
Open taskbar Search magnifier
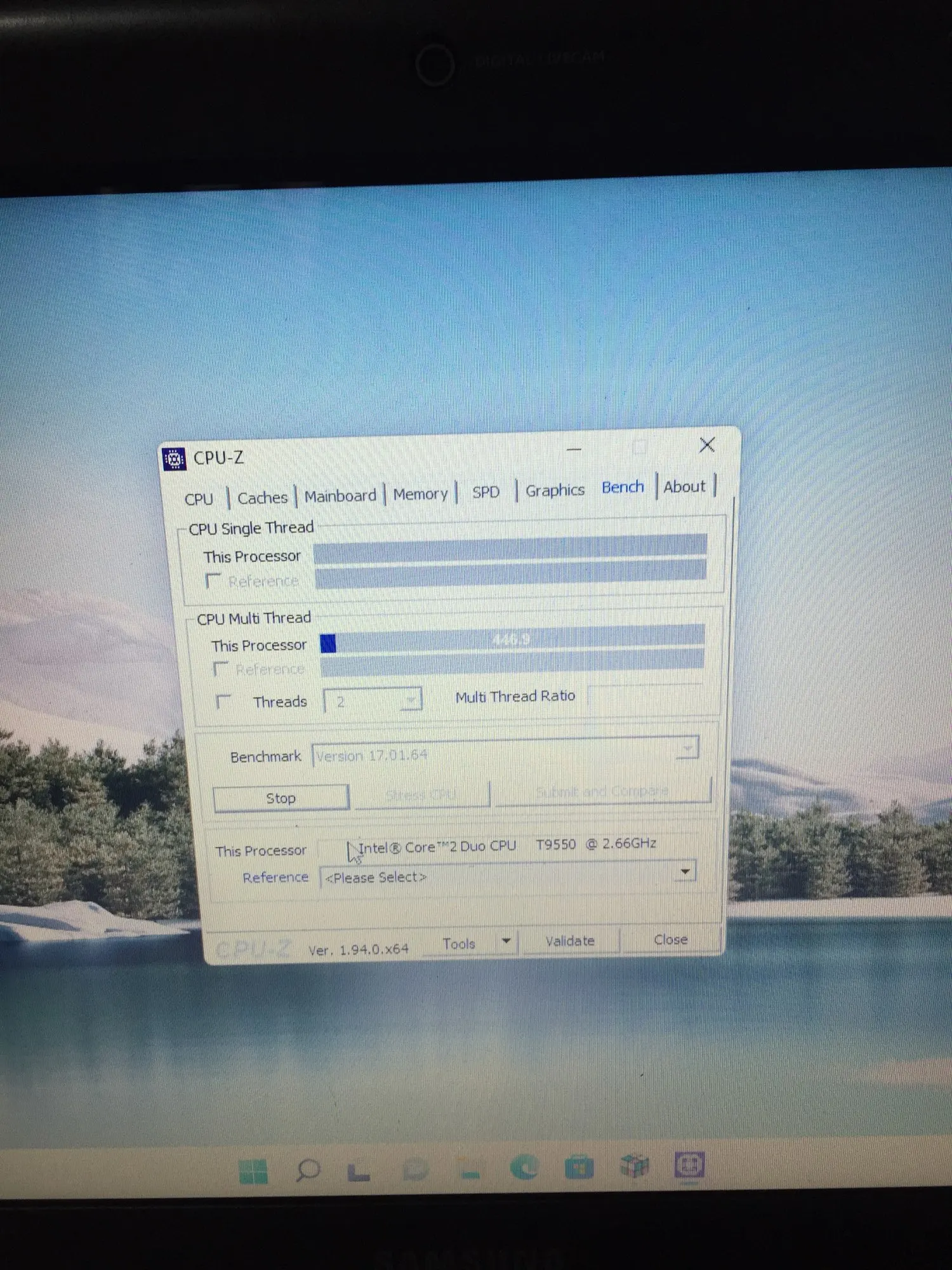[308, 1170]
